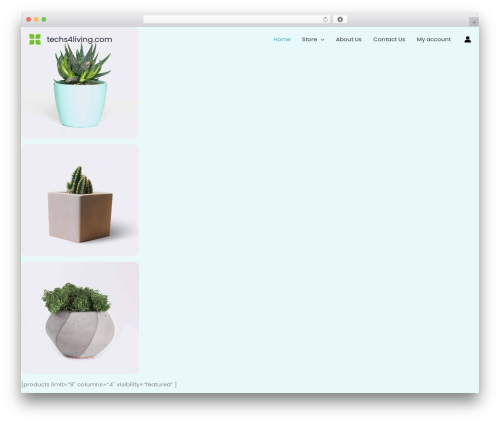Screen dimensions: 500x423
Task: Click the techs4living.com site title
Action: (79, 39)
